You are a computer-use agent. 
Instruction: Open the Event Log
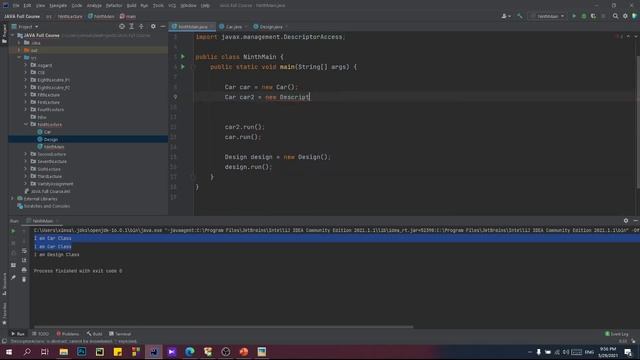pyautogui.click(x=617, y=334)
